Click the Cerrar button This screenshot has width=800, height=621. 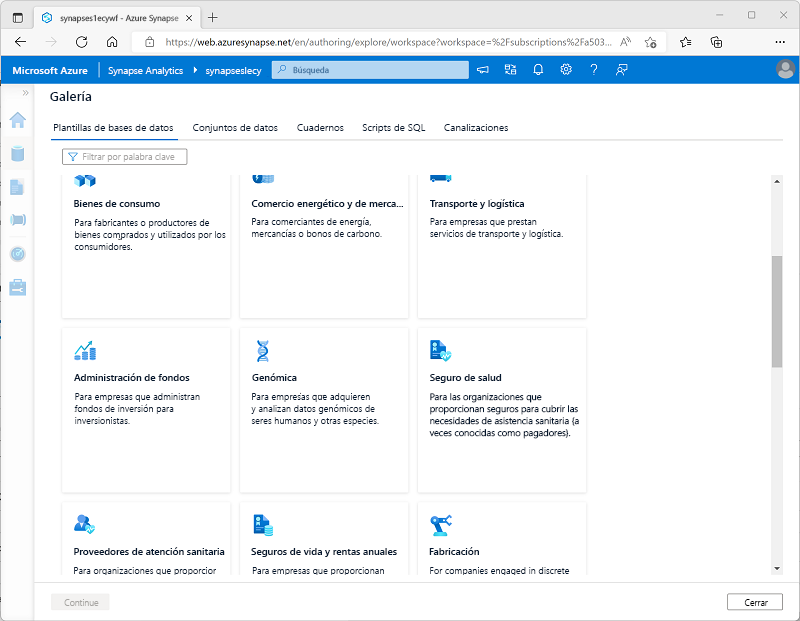[x=754, y=602]
